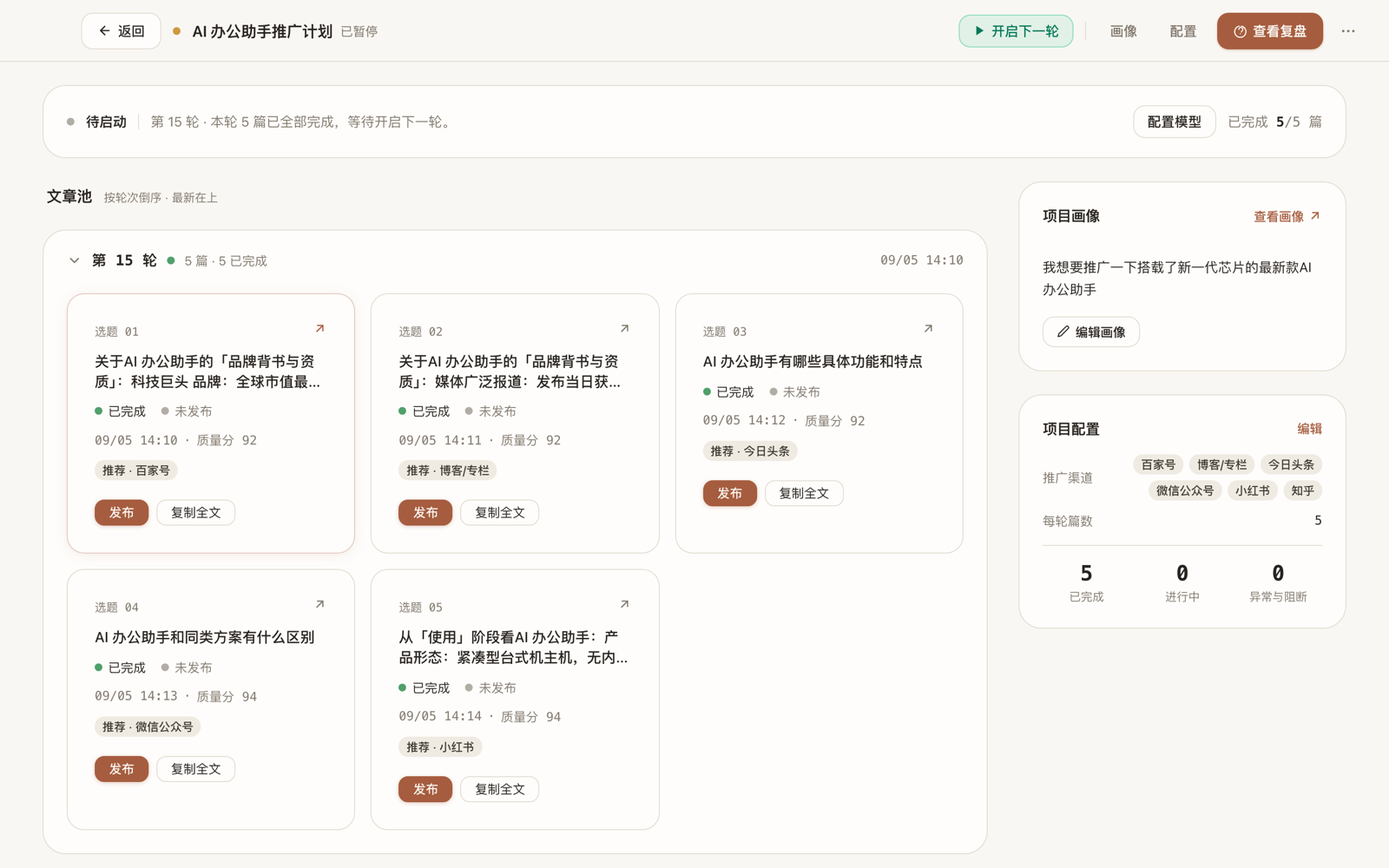Click the 配置模型 button
Viewport: 1389px width, 868px height.
1175,122
